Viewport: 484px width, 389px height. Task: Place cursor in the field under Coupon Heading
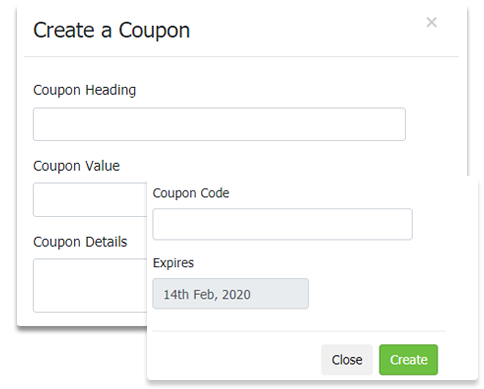(x=219, y=124)
